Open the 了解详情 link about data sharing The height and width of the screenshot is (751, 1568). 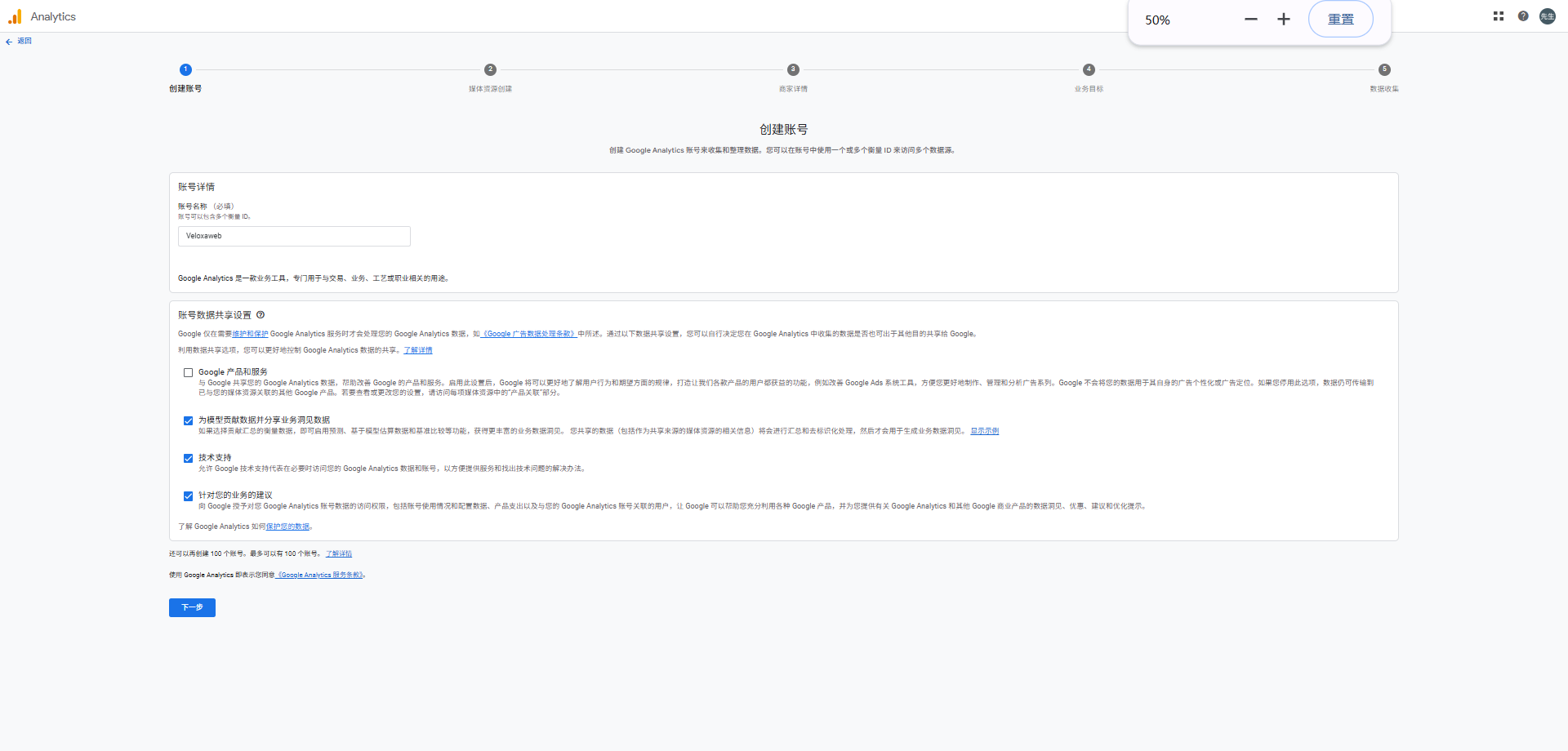coord(418,349)
